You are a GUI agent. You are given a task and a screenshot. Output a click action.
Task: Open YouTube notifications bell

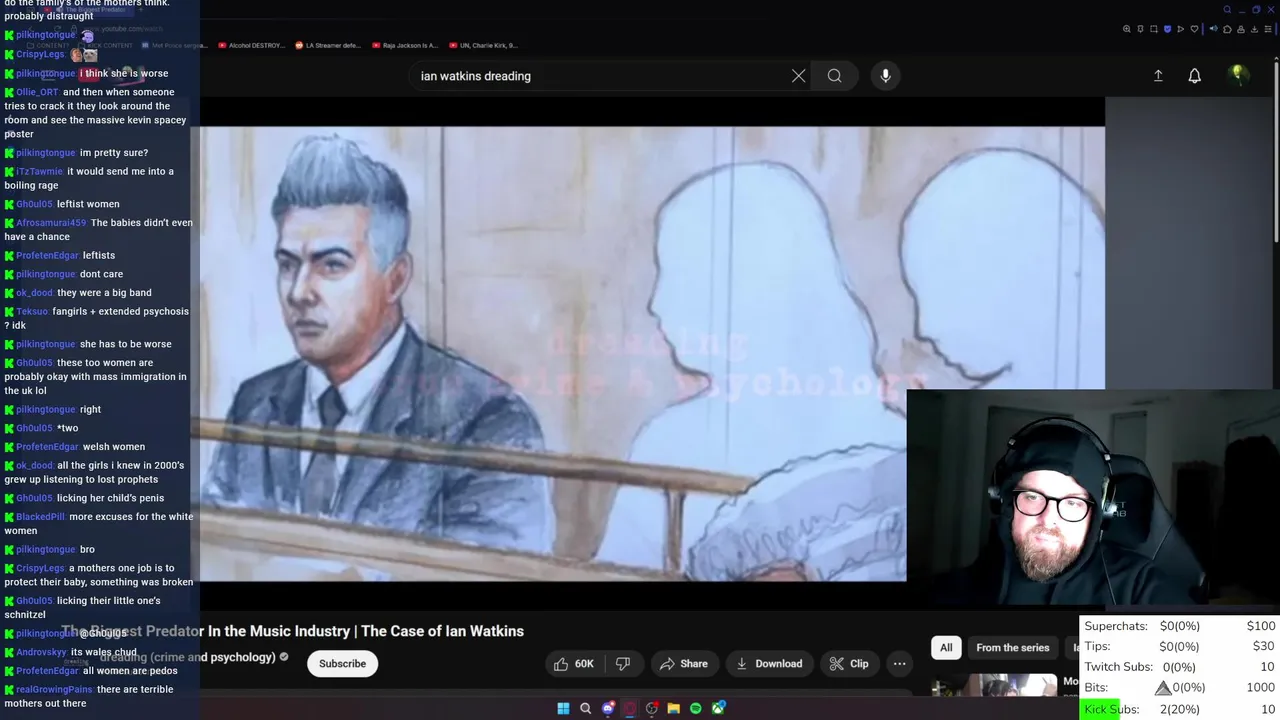pyautogui.click(x=1194, y=76)
